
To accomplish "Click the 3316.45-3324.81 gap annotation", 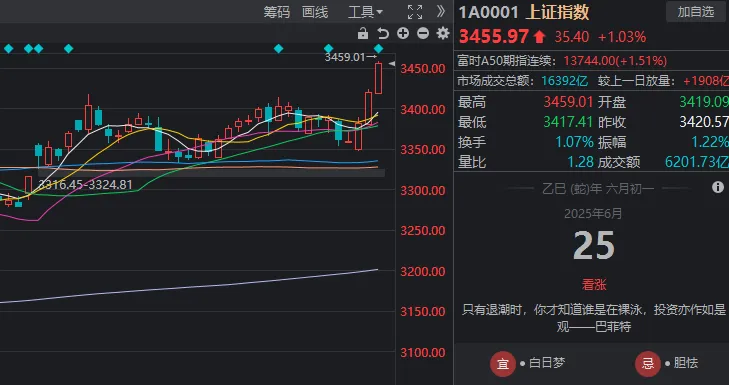I will point(85,185).
